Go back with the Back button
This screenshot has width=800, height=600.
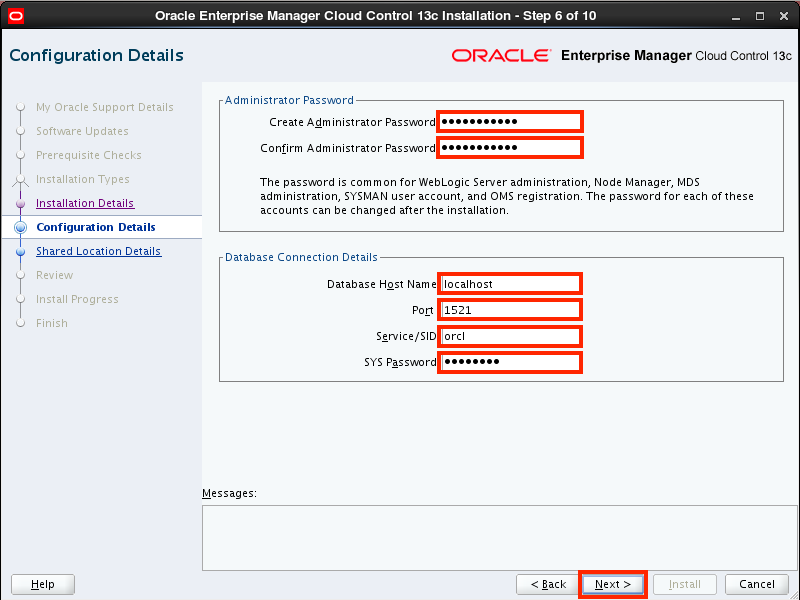coord(548,584)
